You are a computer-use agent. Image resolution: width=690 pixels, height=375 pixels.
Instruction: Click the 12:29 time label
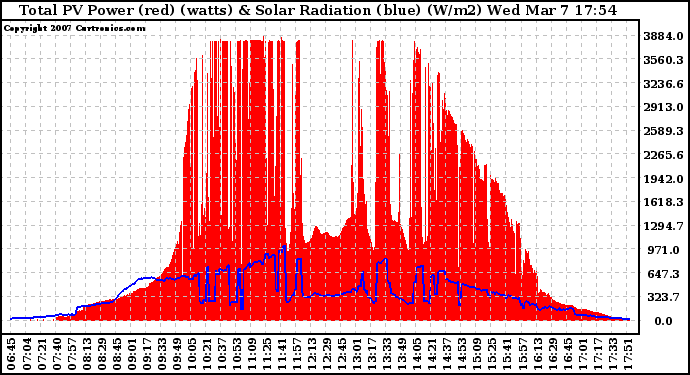tap(327, 354)
